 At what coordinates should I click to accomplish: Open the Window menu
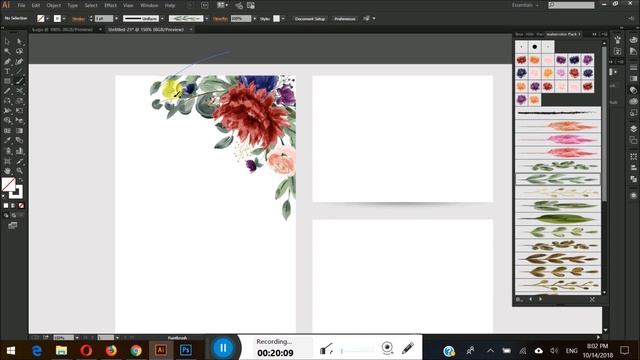(149, 5)
